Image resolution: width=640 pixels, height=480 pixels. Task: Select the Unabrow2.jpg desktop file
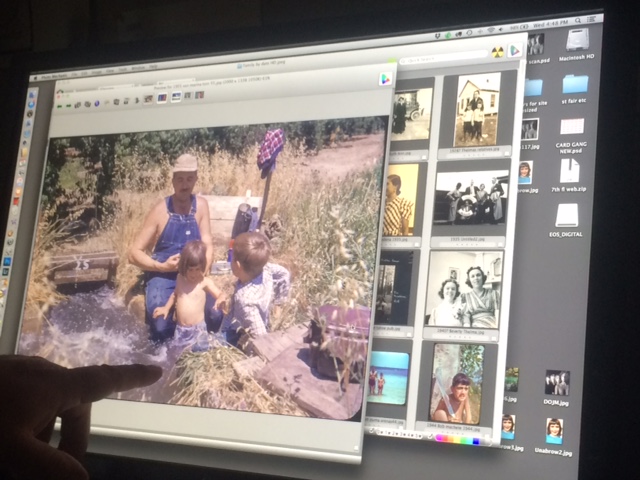(x=554, y=431)
